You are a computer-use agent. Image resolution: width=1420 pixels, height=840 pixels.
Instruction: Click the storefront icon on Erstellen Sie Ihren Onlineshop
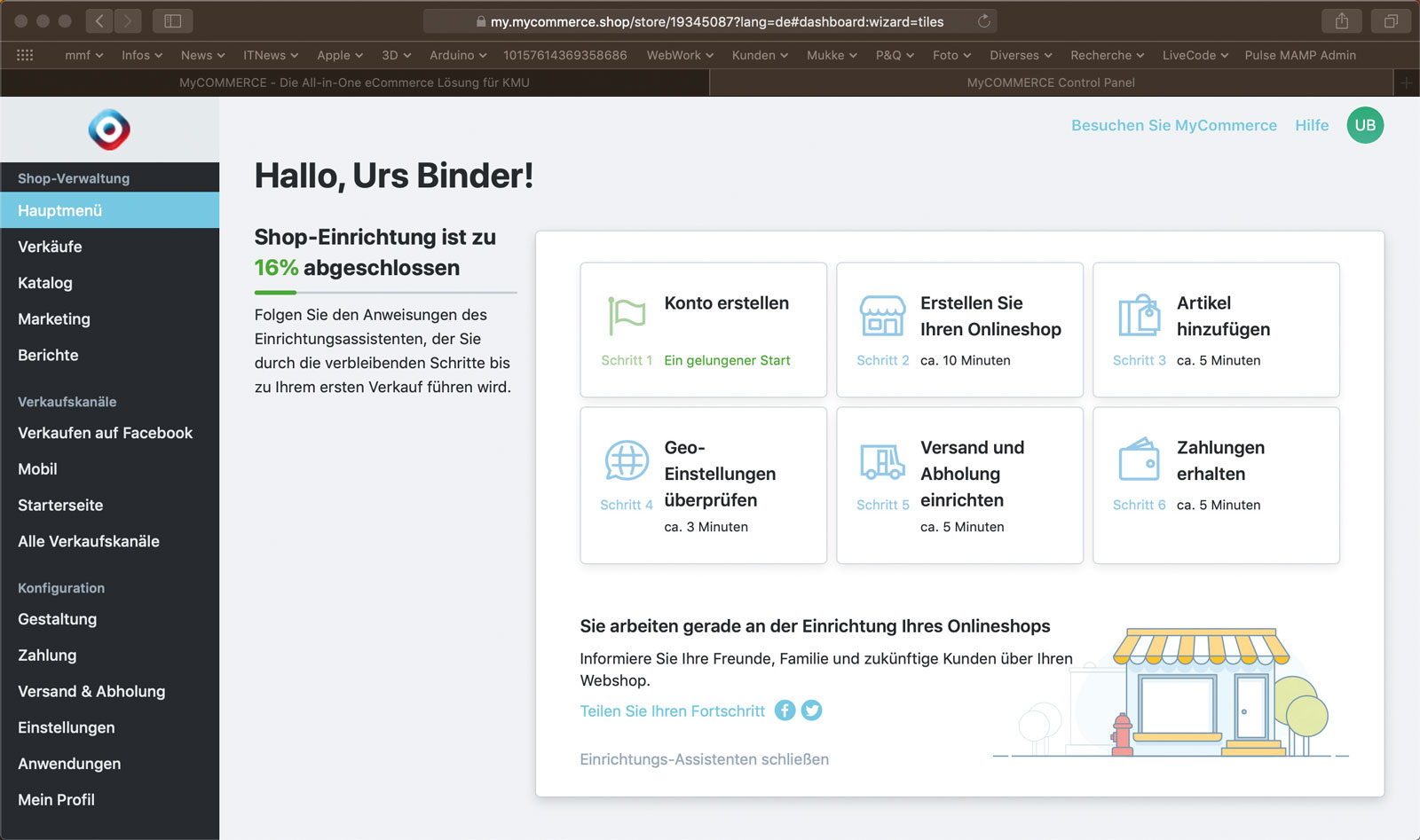(x=883, y=316)
